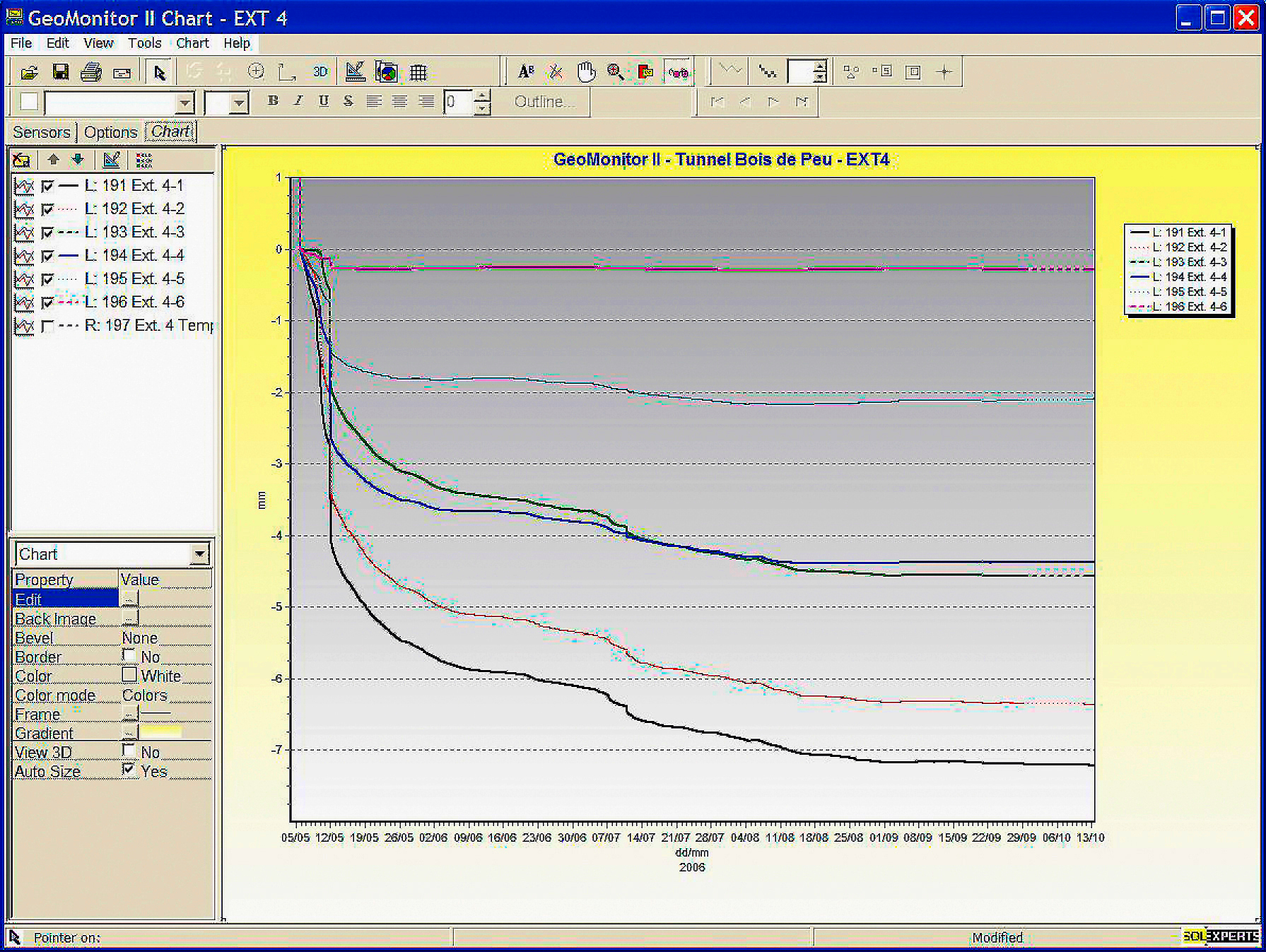Image resolution: width=1266 pixels, height=952 pixels.
Task: Click the crosshair cursor icon
Action: click(944, 71)
